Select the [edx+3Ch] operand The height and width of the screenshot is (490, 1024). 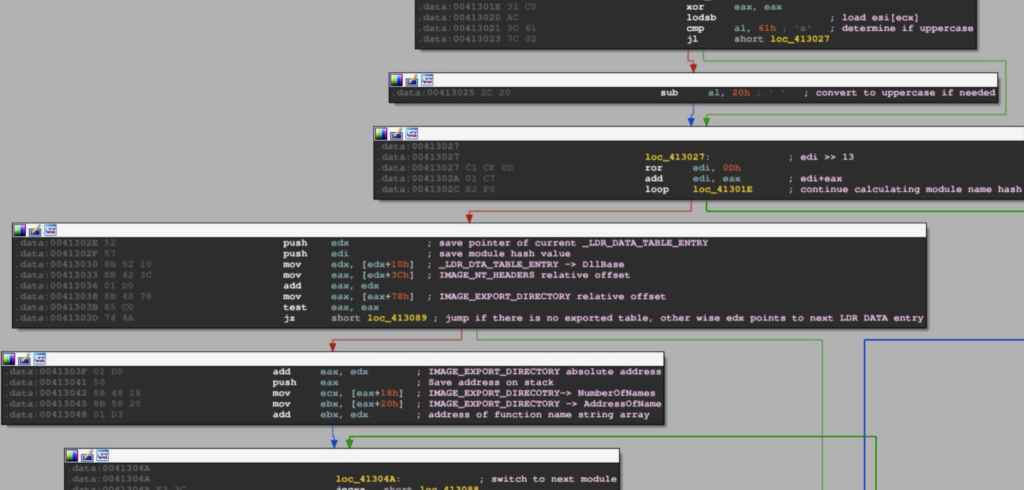[x=389, y=274]
